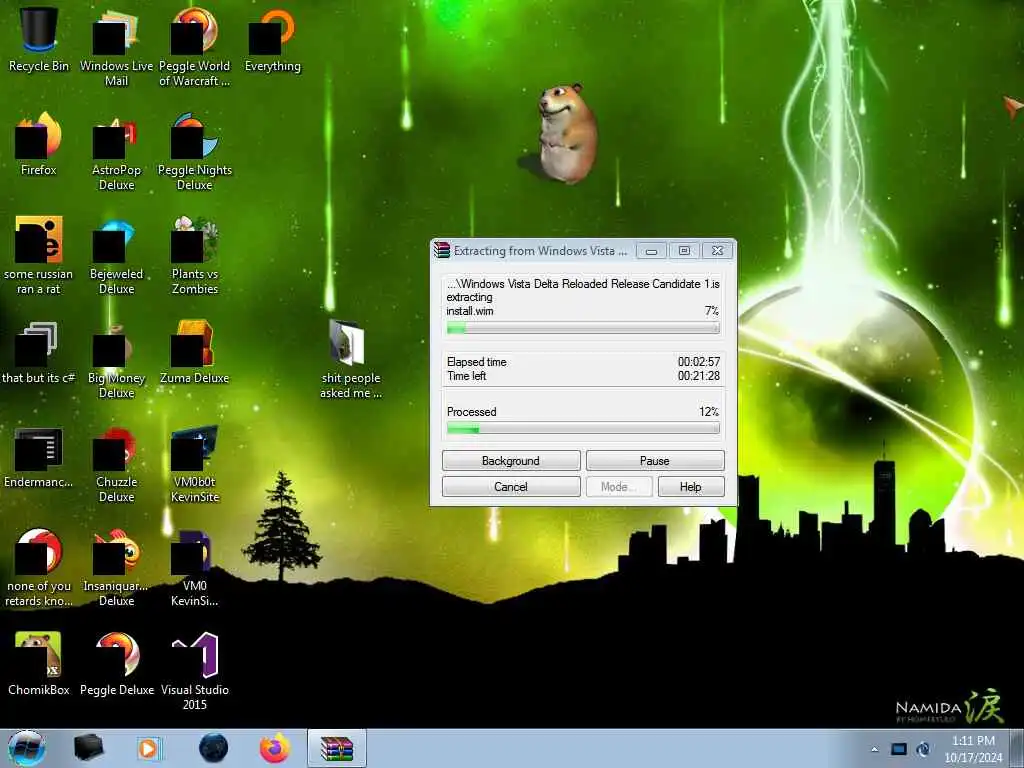Open the taskbar clock showing 1:11 PM

click(x=973, y=749)
